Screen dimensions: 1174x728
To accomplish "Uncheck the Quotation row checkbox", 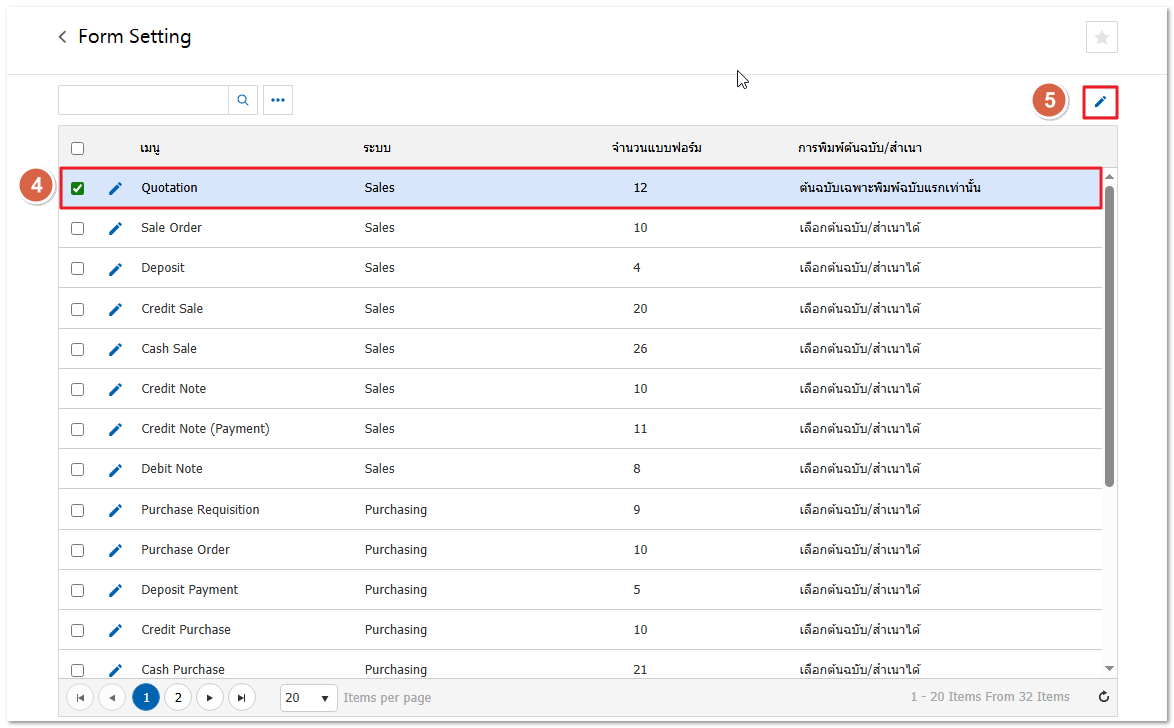I will pos(78,188).
